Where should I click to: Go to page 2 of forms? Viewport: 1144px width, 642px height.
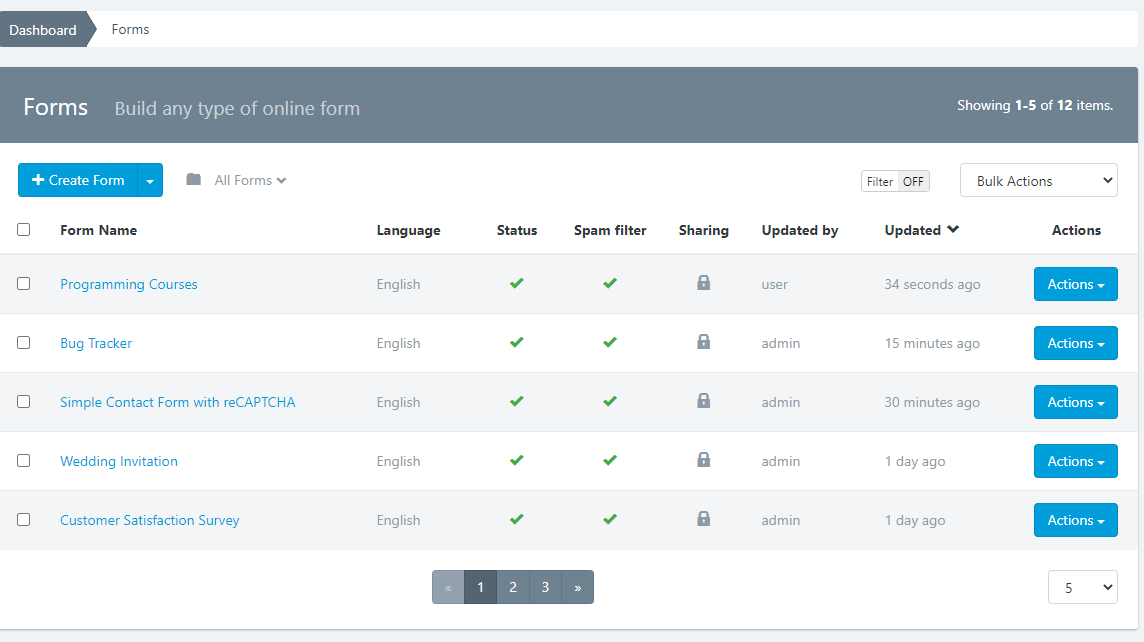click(513, 587)
